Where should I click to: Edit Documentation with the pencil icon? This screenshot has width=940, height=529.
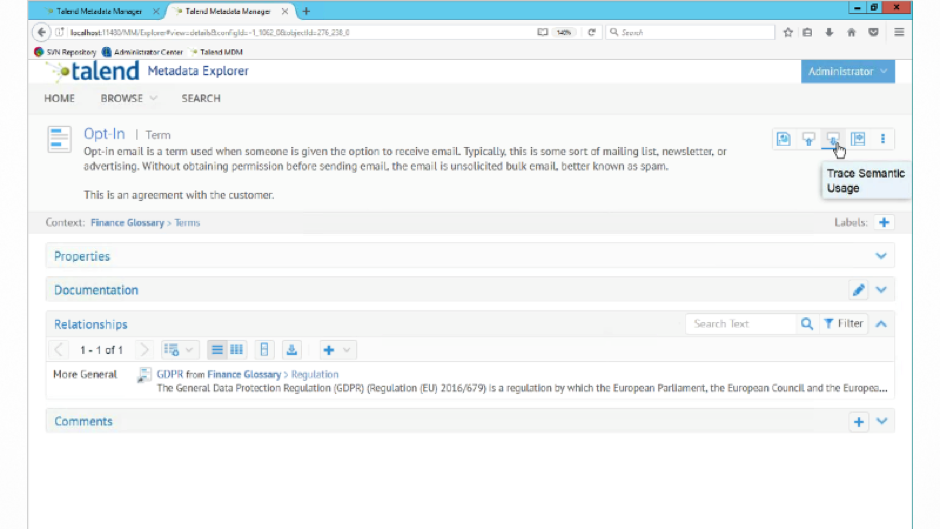[x=858, y=290]
